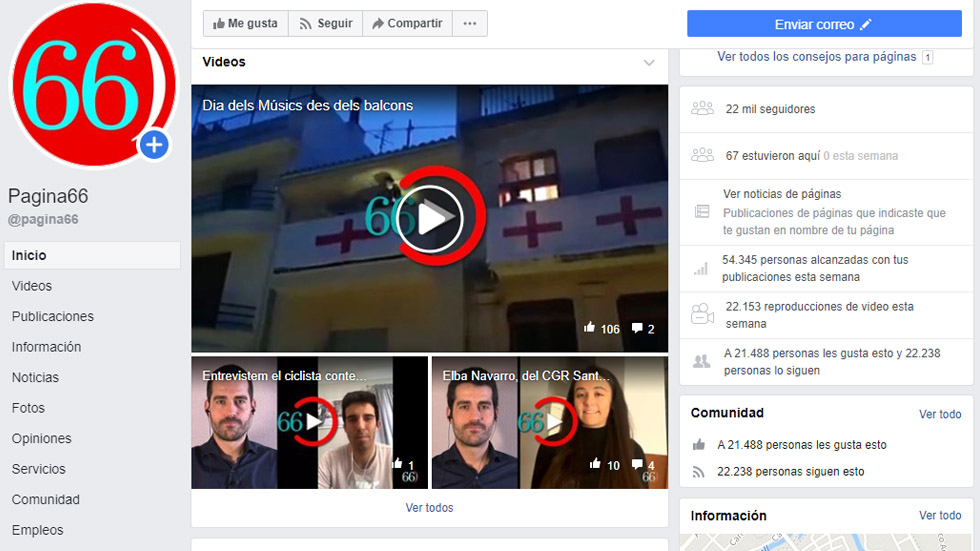Viewport: 980px width, 551px height.
Task: Select Fotos in the left sidebar
Action: 28,408
